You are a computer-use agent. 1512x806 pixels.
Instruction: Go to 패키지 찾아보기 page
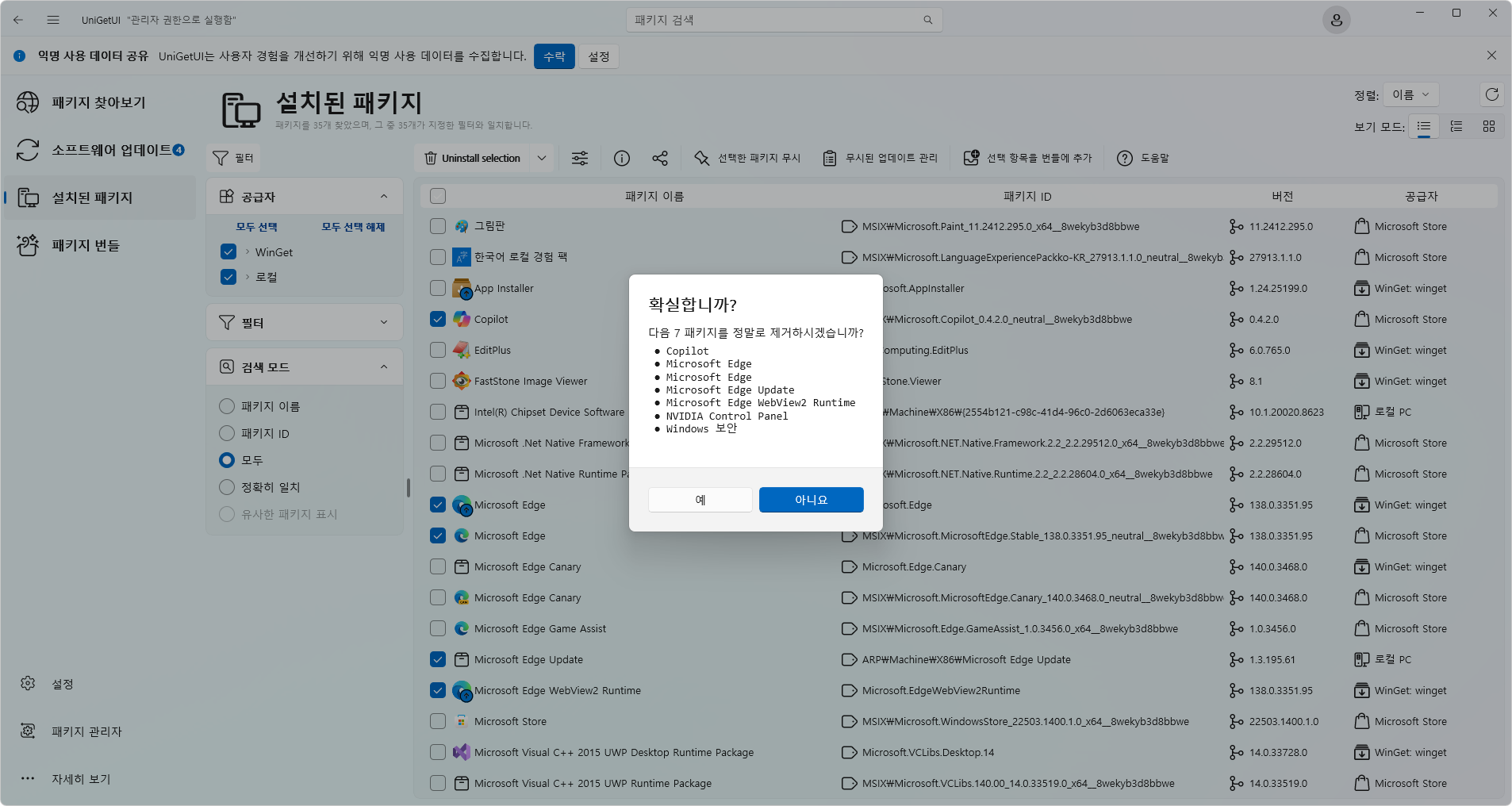click(x=100, y=102)
